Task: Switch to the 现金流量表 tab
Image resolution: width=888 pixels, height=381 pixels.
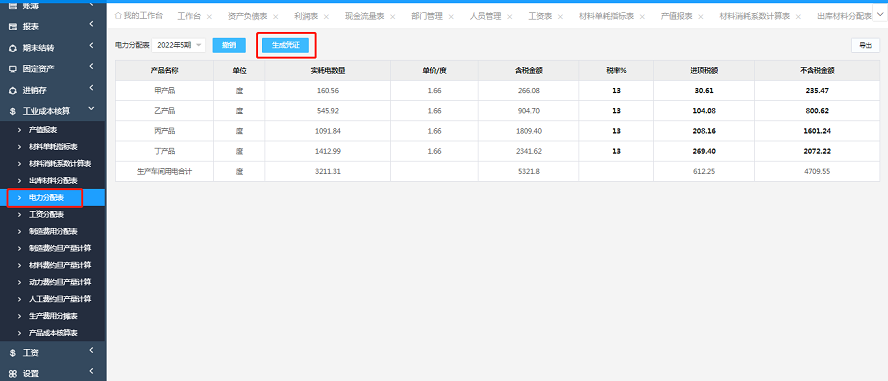Action: 364,16
